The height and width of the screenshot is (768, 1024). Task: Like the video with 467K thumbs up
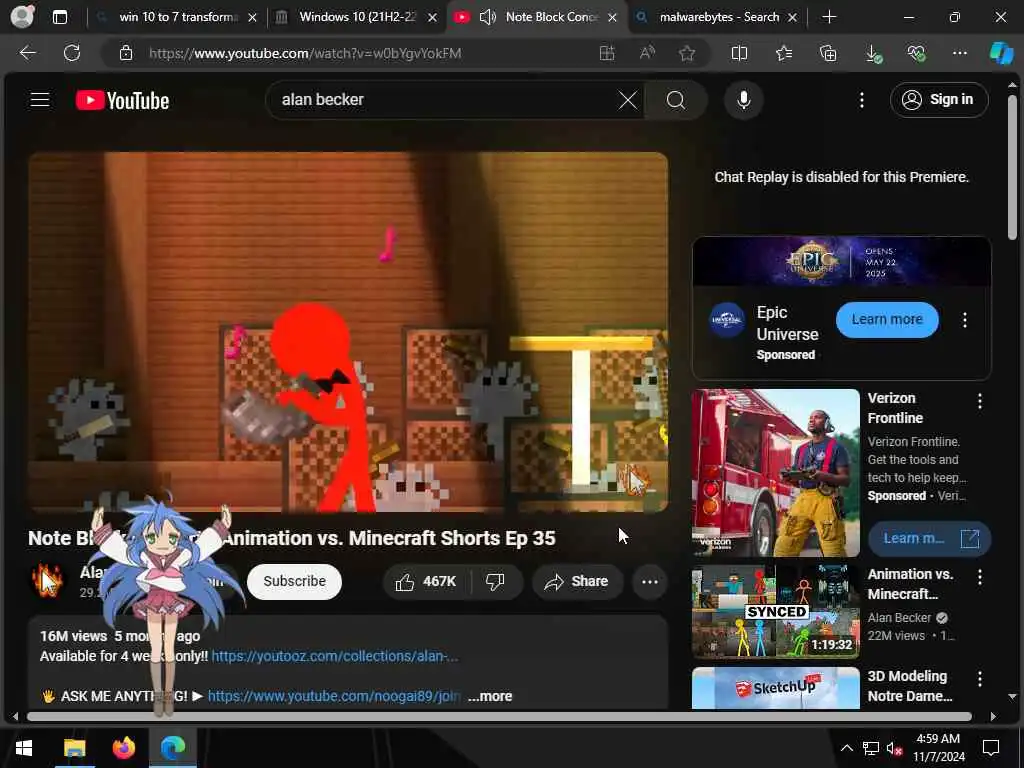[426, 581]
